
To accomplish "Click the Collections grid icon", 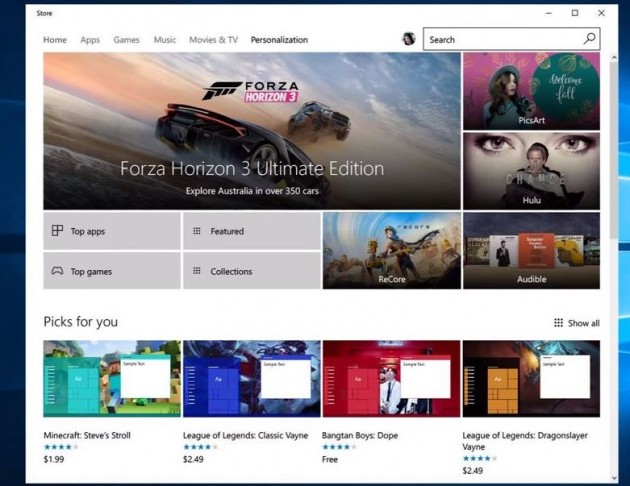I will (x=197, y=270).
